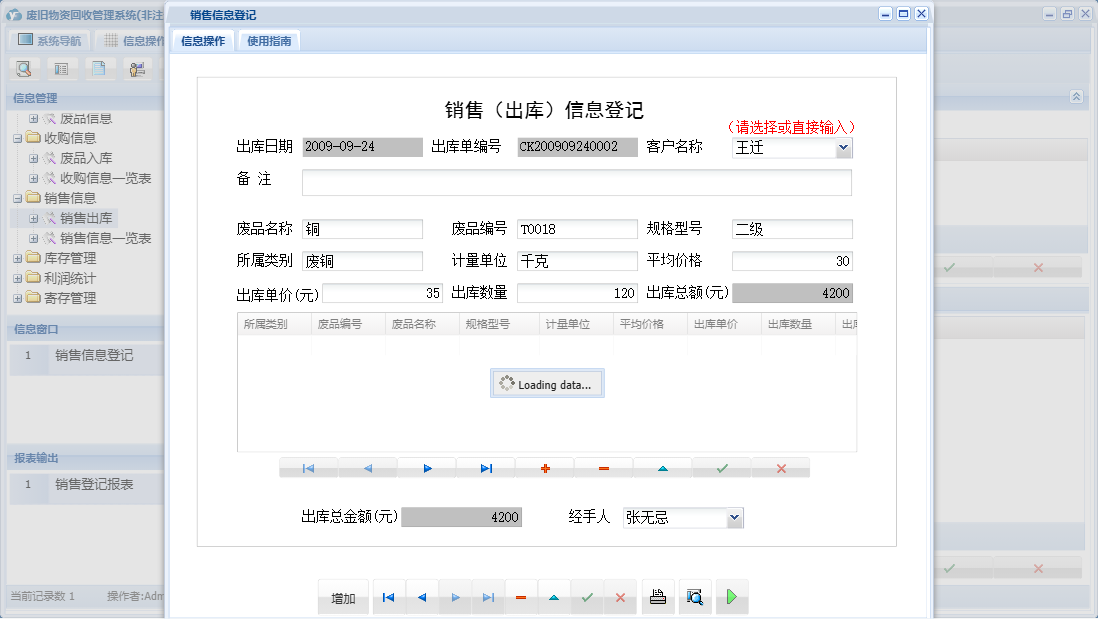
Task: Click the red X to cancel grid changes
Action: point(780,467)
